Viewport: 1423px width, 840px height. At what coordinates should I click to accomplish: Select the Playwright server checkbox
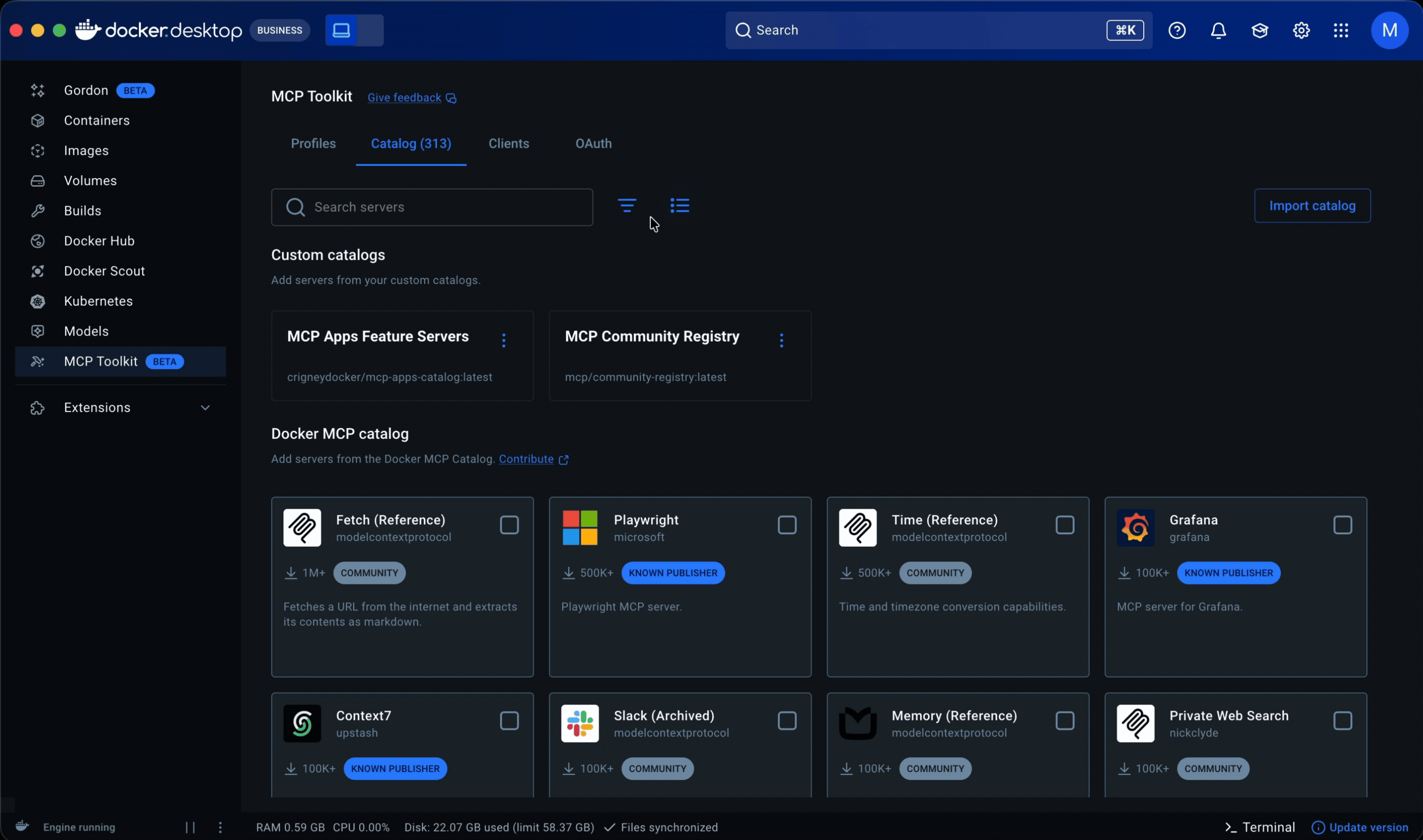[787, 525]
